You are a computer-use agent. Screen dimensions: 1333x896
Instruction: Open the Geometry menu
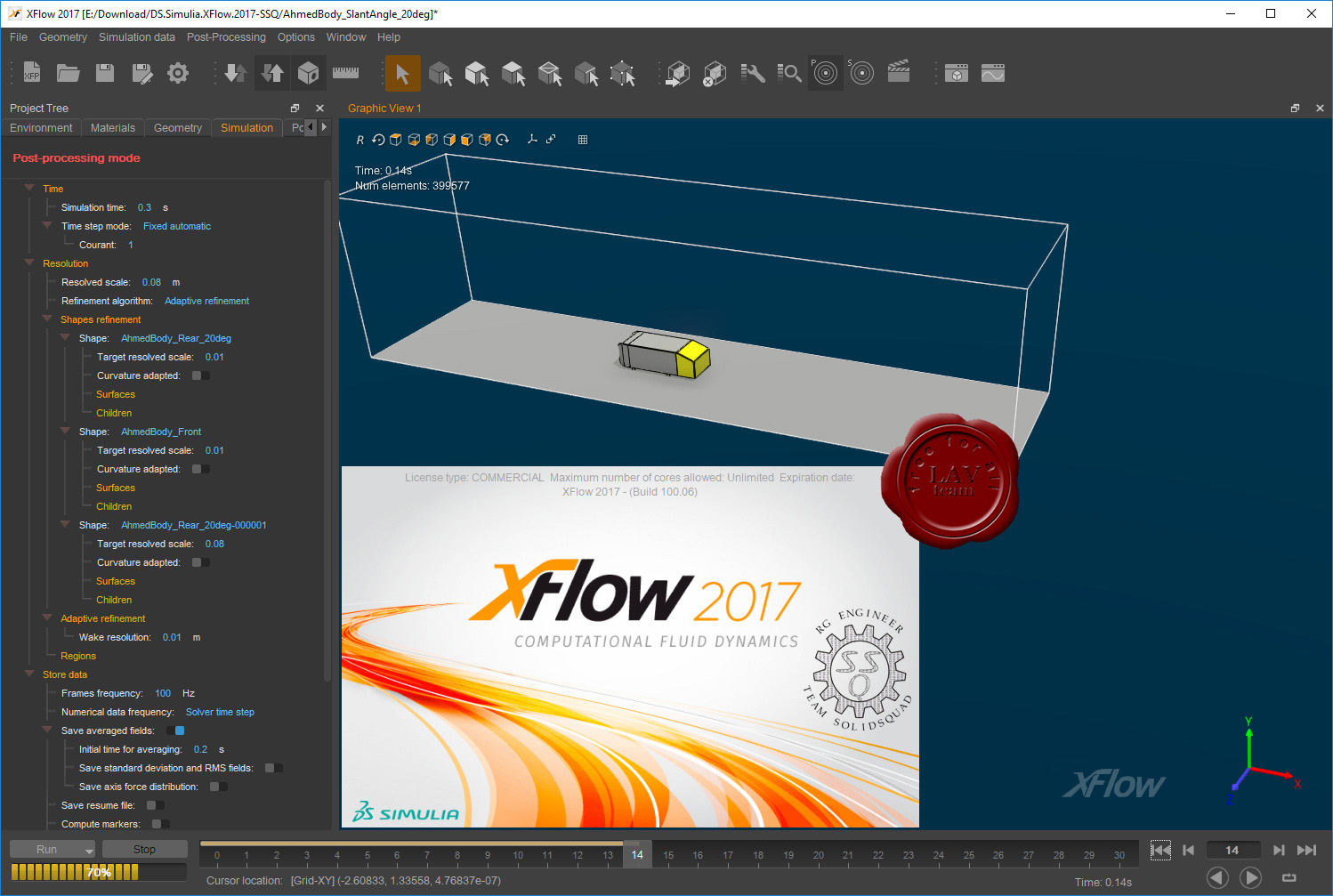63,37
